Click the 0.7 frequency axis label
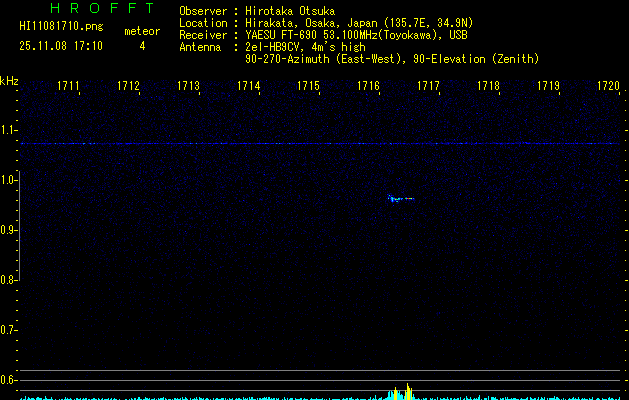Image resolution: width=629 pixels, height=400 pixels. pyautogui.click(x=9, y=330)
